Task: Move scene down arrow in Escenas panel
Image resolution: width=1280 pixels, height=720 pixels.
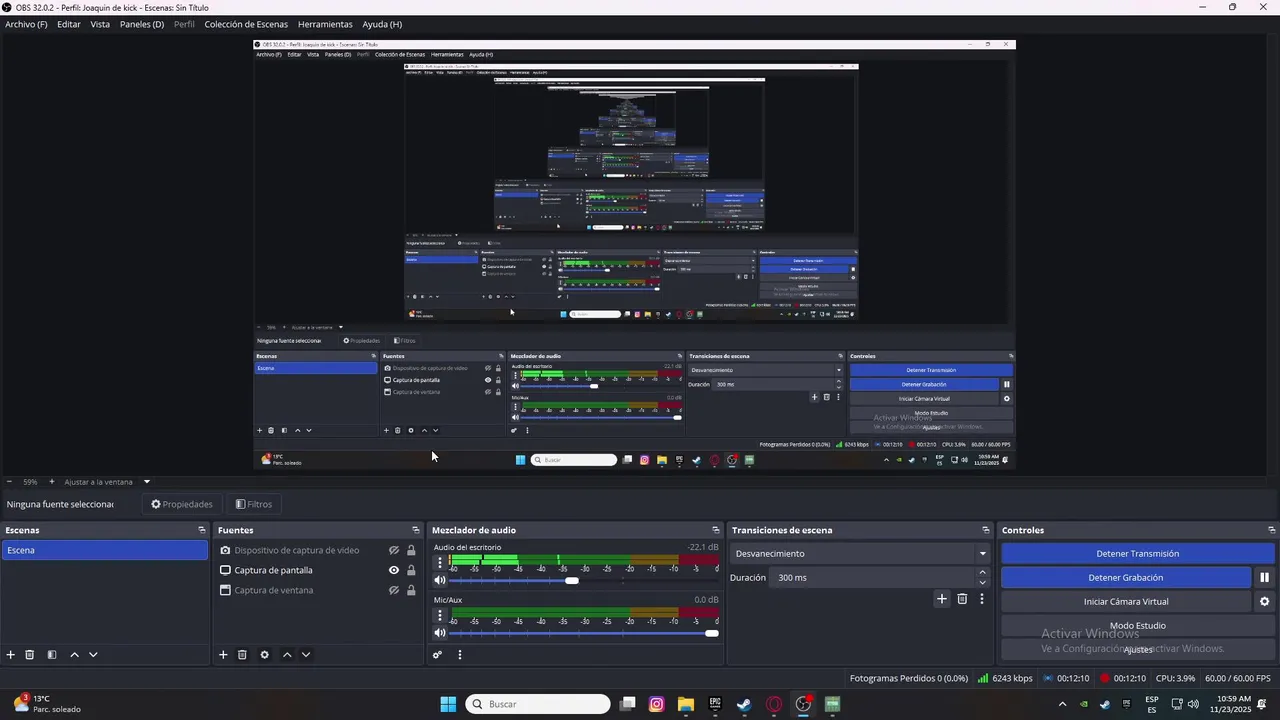Action: tap(93, 655)
